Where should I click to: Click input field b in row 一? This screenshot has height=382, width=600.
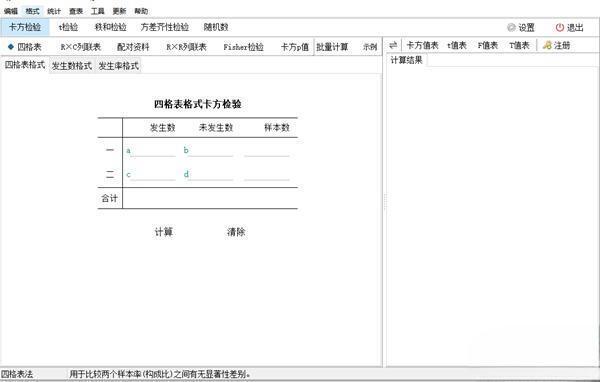tap(211, 151)
